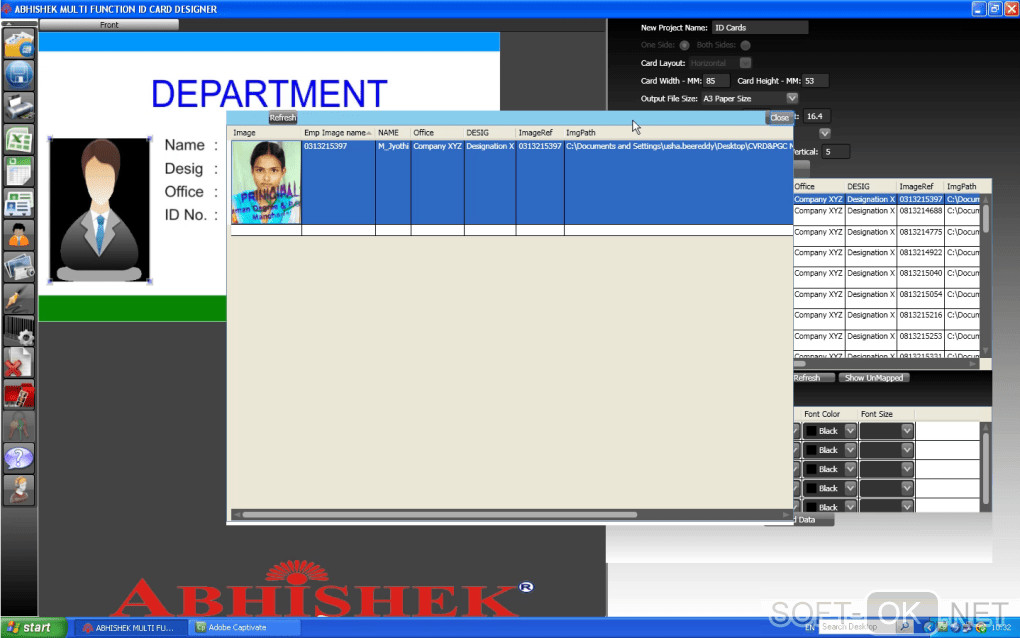The width and height of the screenshot is (1020, 638).
Task: Expand dropdown arrow below the 16.4 field
Action: click(825, 133)
